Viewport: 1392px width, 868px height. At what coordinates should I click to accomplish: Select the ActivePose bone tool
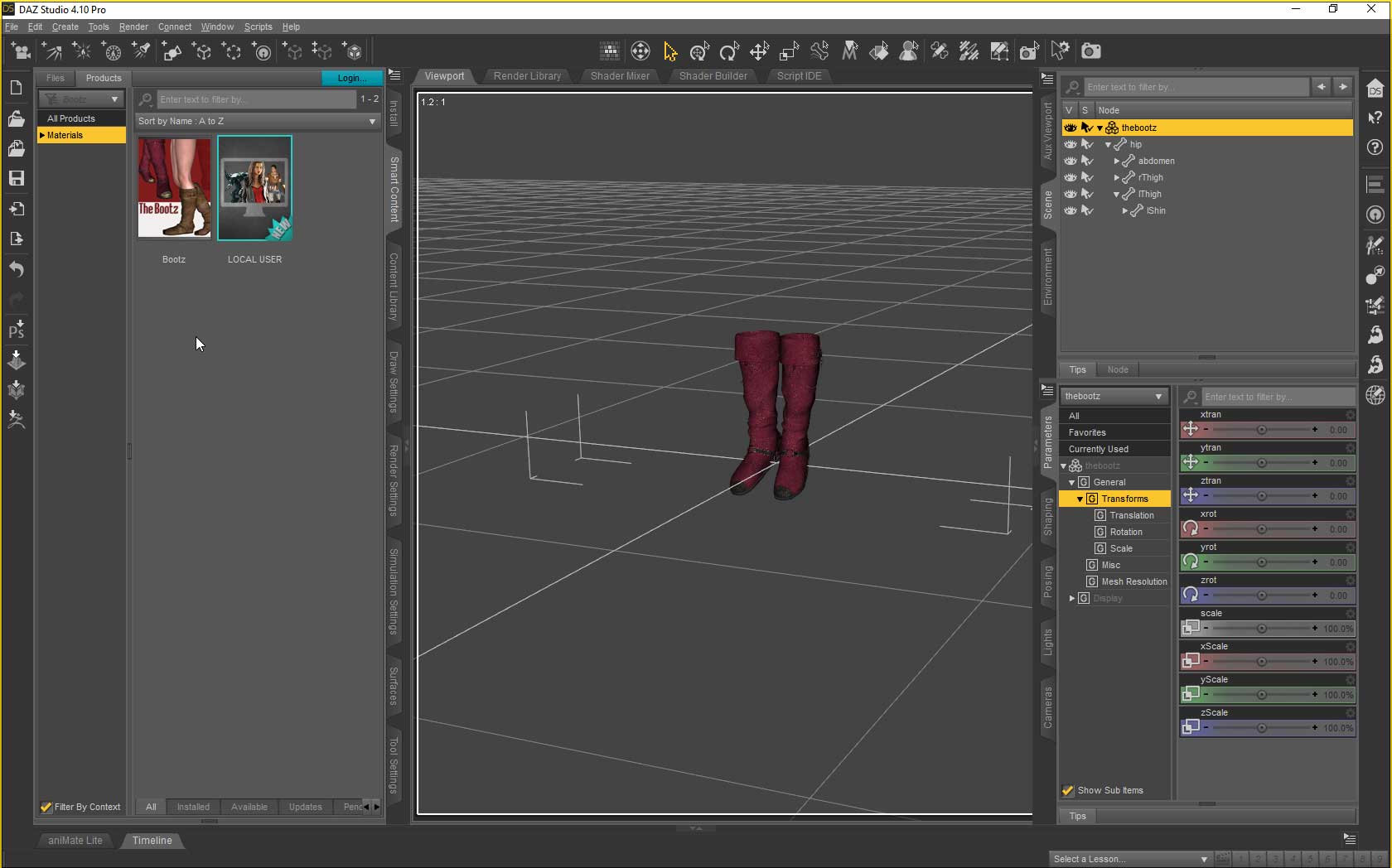819,51
